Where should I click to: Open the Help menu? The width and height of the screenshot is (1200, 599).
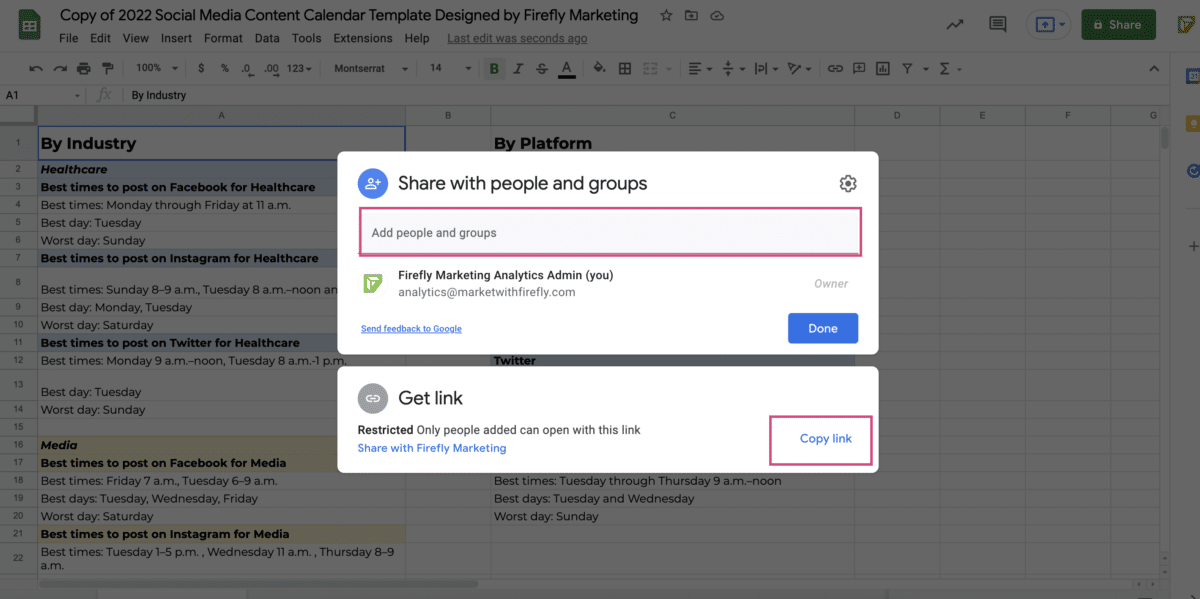pyautogui.click(x=417, y=38)
